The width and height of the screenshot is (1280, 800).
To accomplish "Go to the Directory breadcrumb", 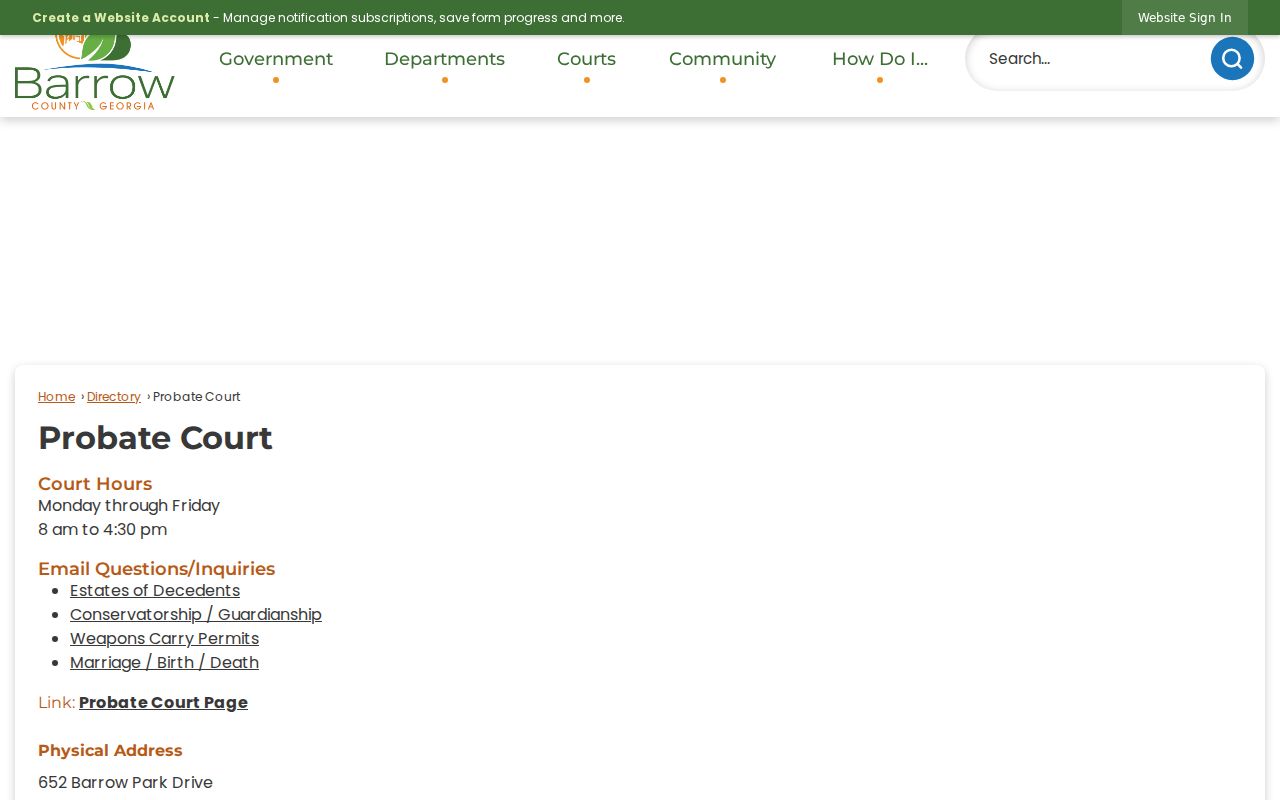I will (x=114, y=397).
